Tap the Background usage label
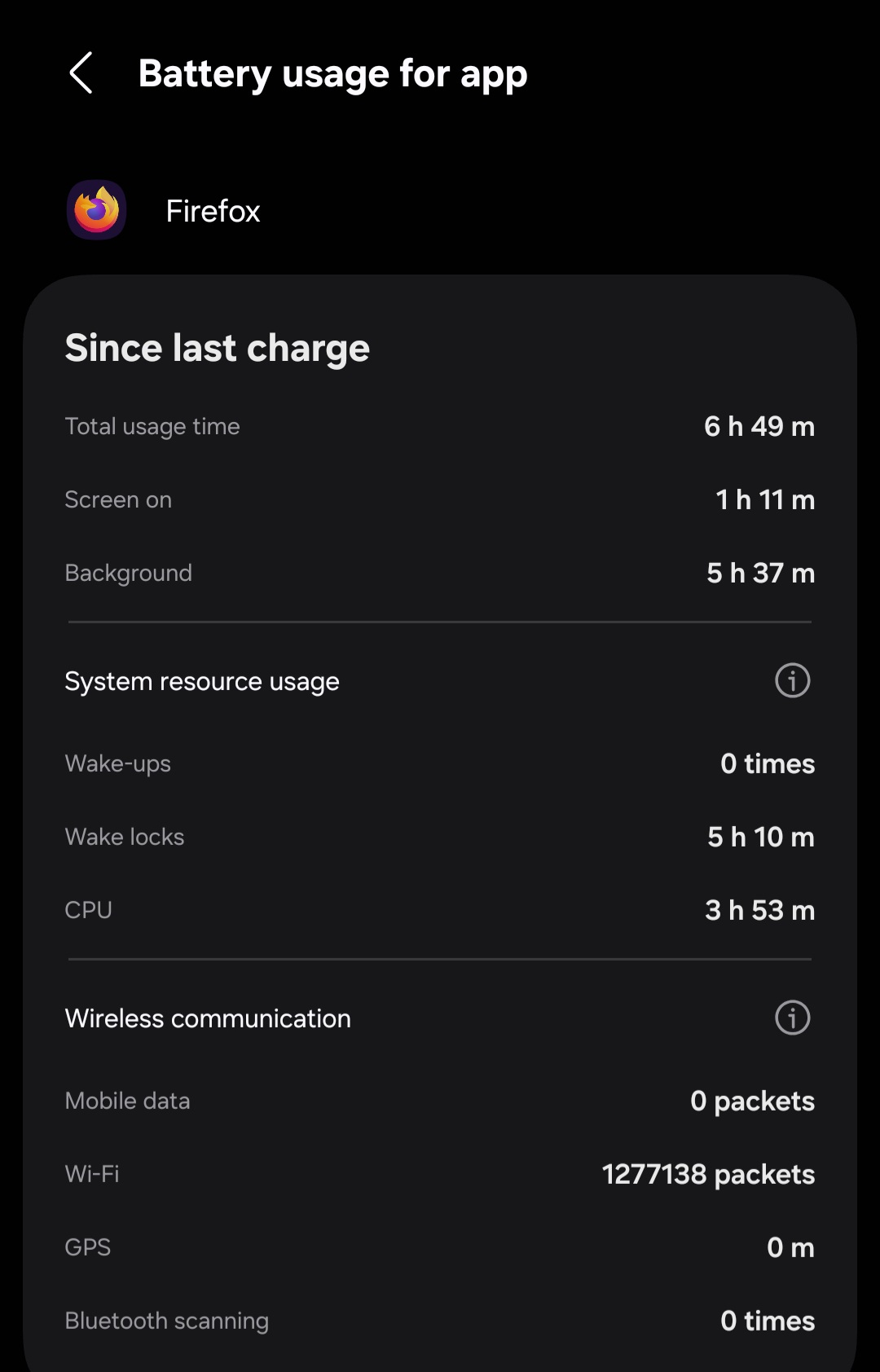Viewport: 880px width, 1372px height. [x=128, y=573]
